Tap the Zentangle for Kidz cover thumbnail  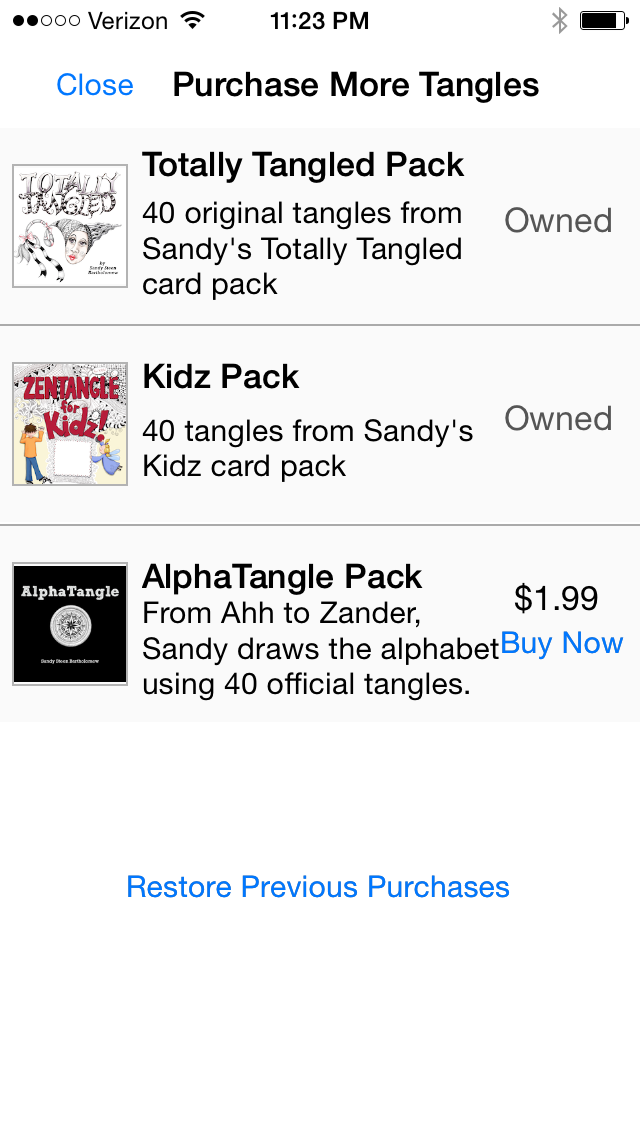[70, 424]
